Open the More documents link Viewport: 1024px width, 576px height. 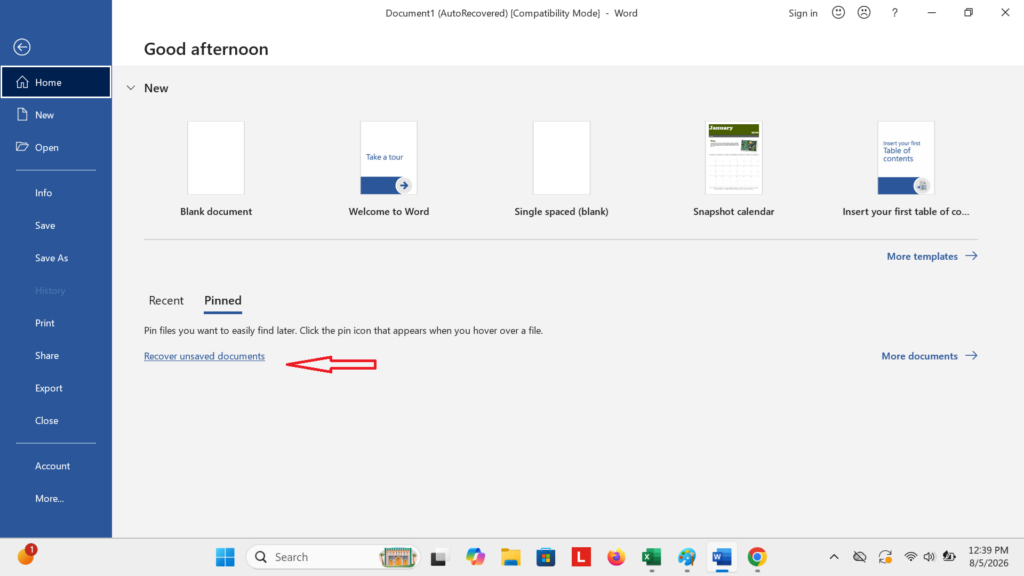[x=929, y=357]
